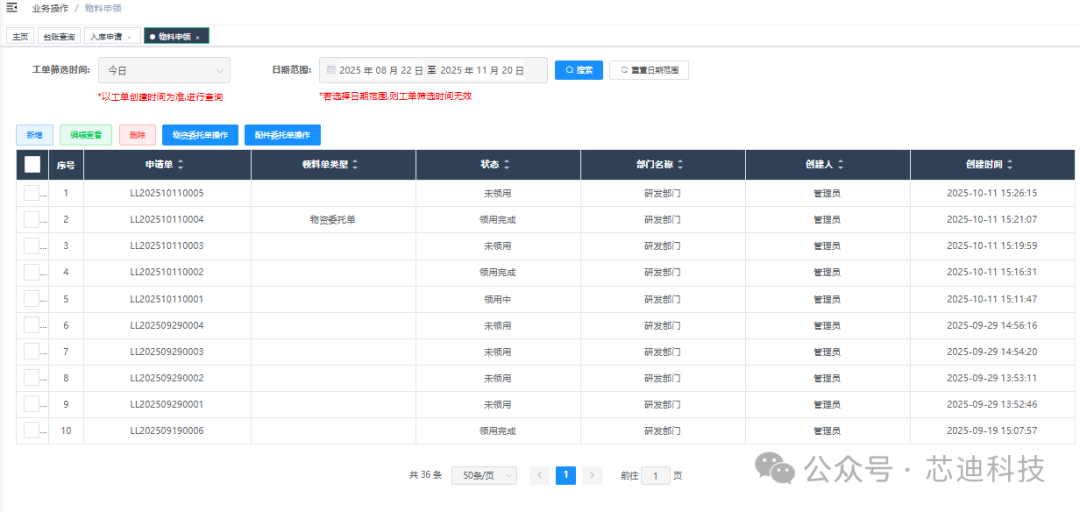Screen dimensions: 1080x512
Task: Check the row for LL202510110005
Action: coord(32,194)
